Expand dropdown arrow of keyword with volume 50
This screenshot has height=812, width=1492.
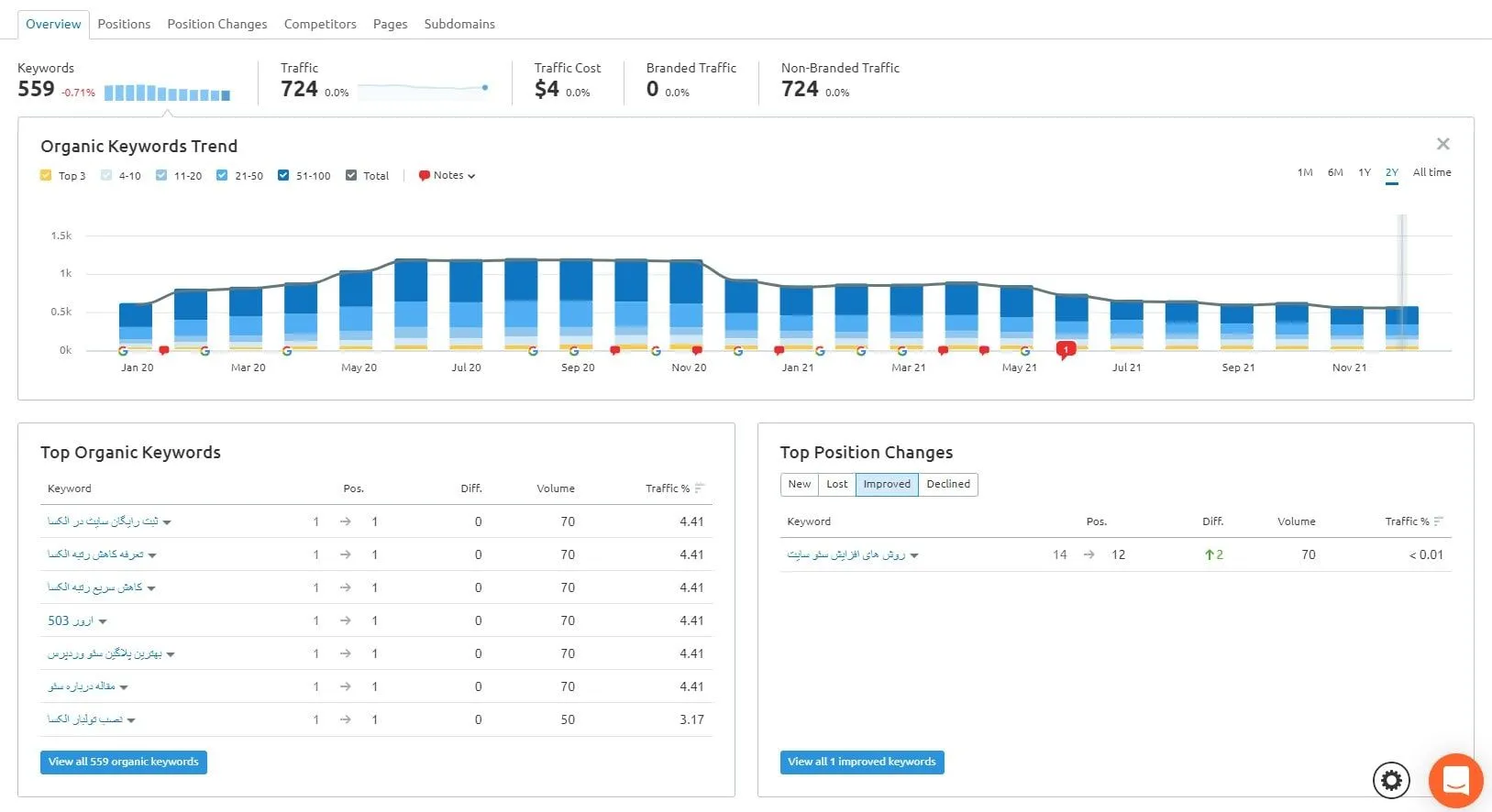(x=131, y=720)
